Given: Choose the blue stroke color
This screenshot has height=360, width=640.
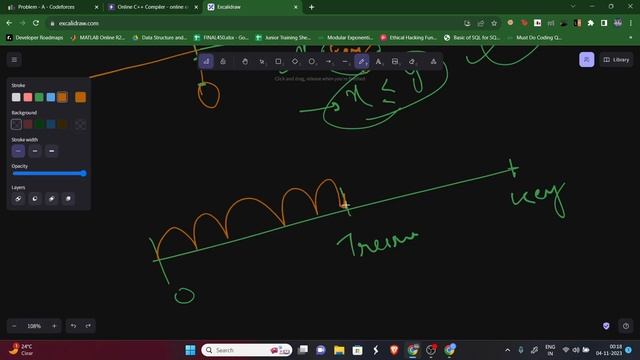Looking at the screenshot, I should pos(51,97).
